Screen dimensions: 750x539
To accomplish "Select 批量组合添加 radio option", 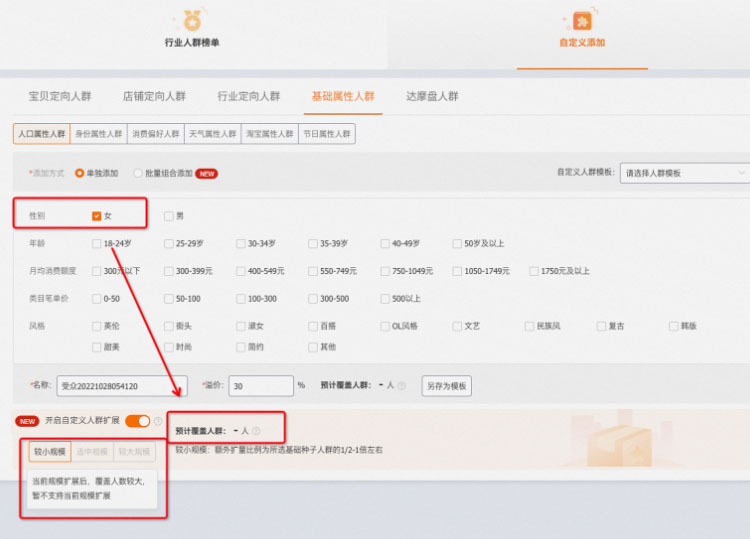I will pos(138,173).
